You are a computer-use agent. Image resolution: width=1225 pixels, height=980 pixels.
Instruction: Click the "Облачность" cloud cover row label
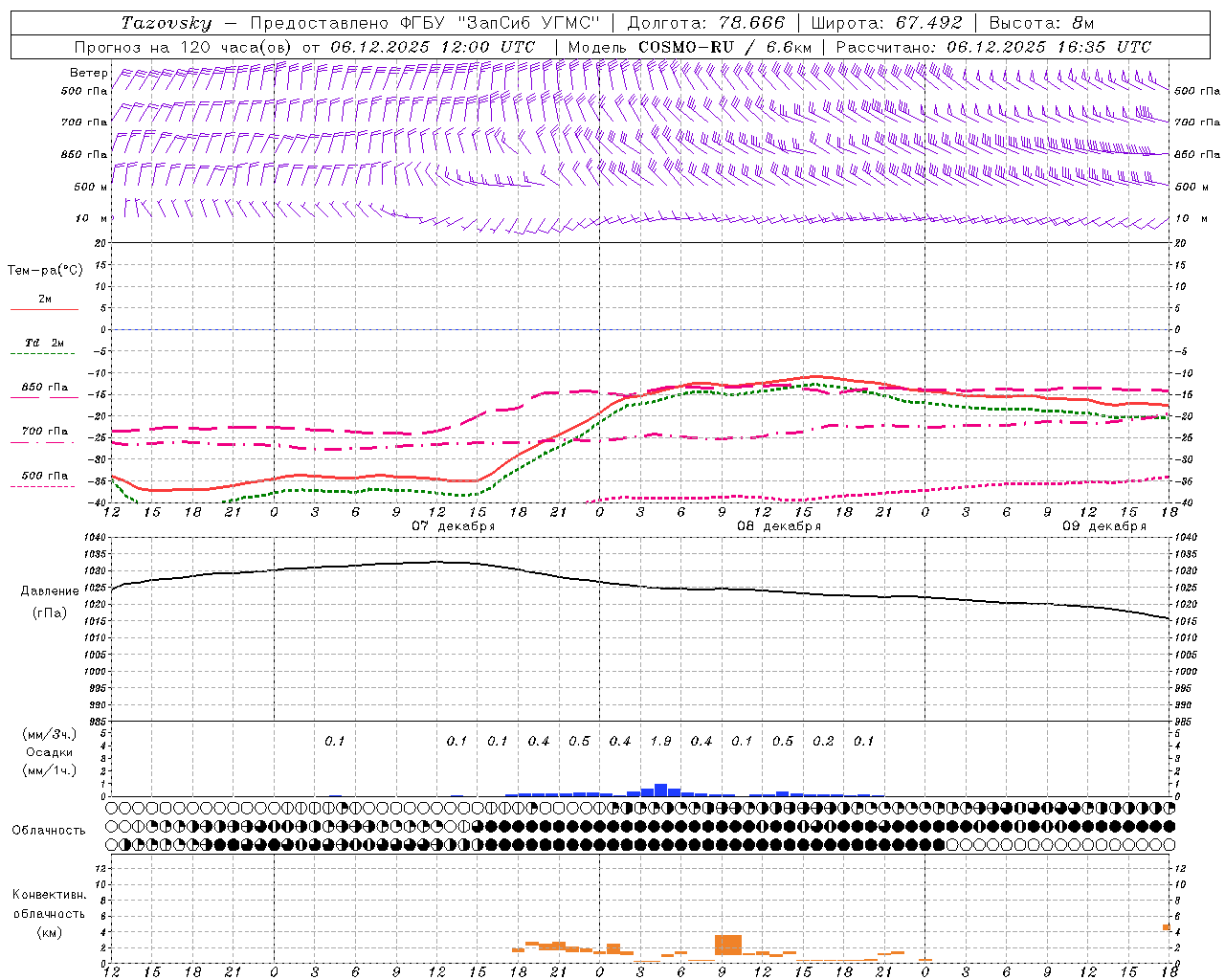click(49, 830)
